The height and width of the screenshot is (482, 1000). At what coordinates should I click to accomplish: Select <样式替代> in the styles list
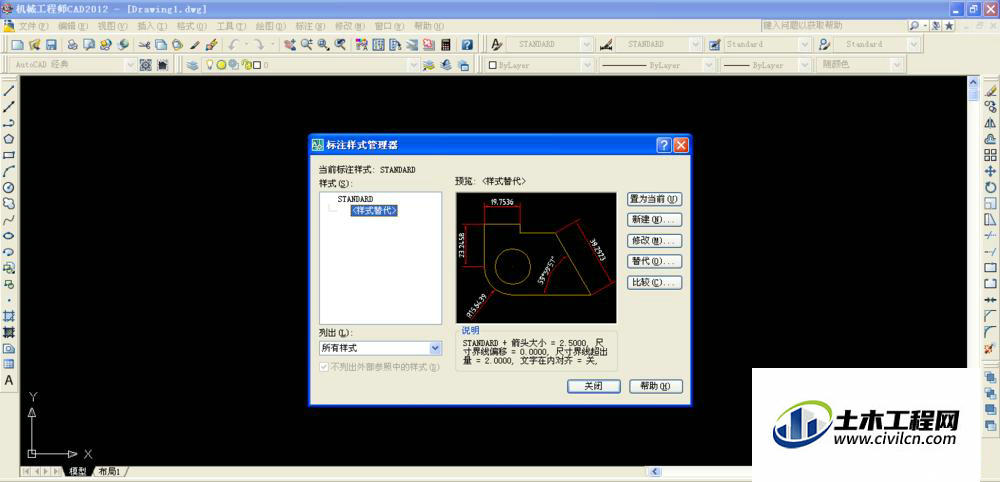[374, 211]
